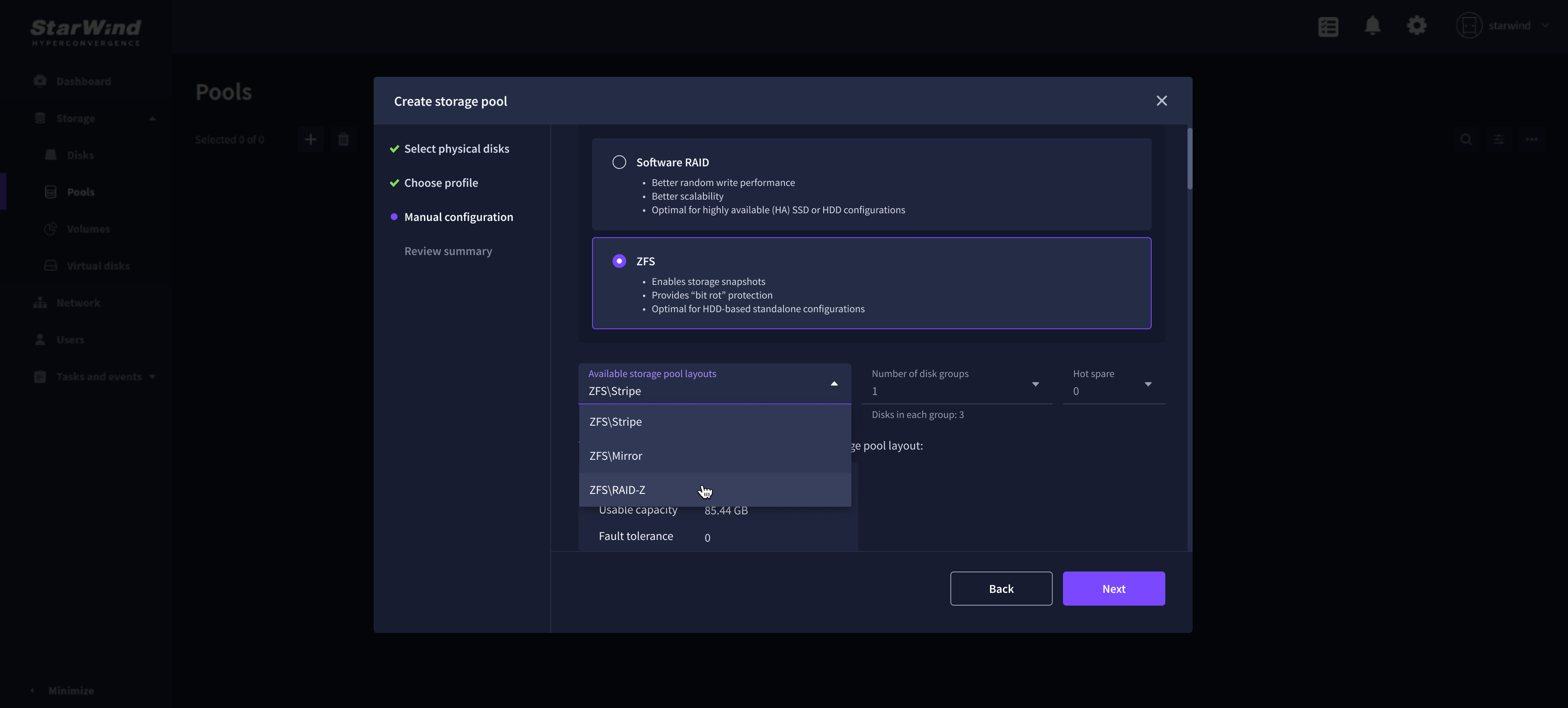Click the Back button
The image size is (1568, 708).
[x=1001, y=589]
